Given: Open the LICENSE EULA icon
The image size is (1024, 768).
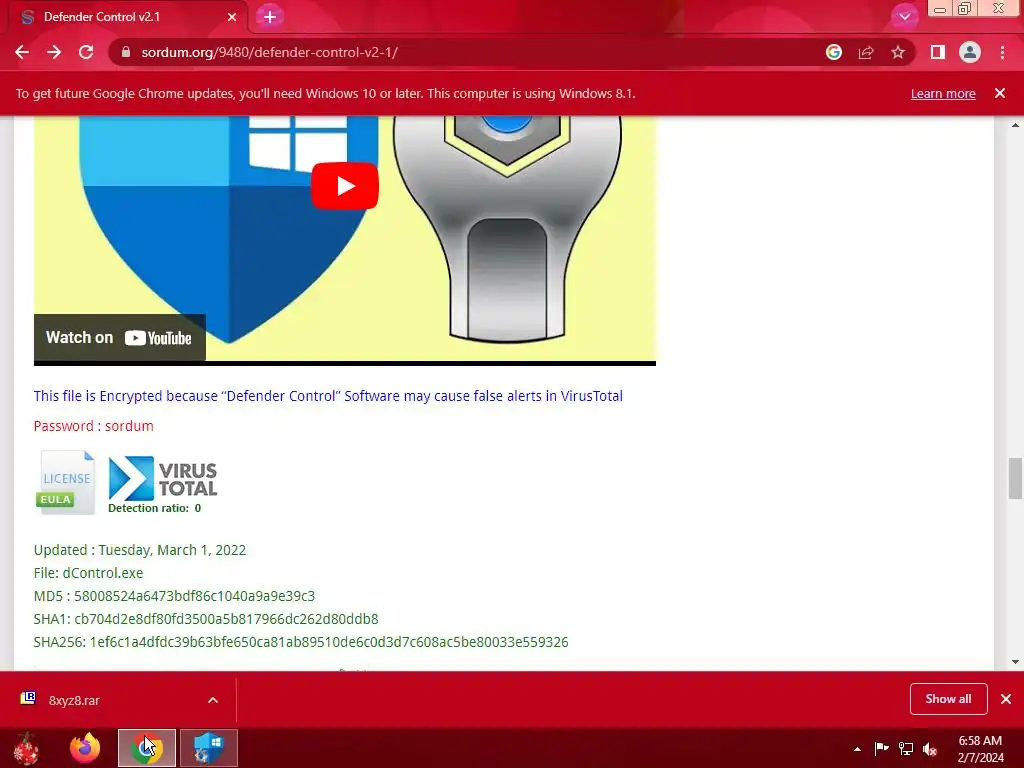Looking at the screenshot, I should (65, 482).
